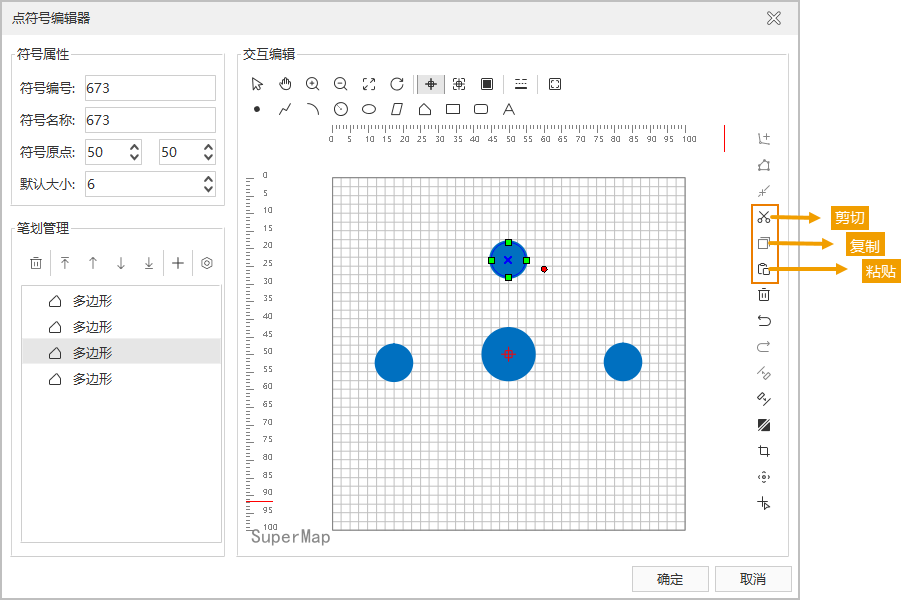
Task: Click the copy icon
Action: 764,243
